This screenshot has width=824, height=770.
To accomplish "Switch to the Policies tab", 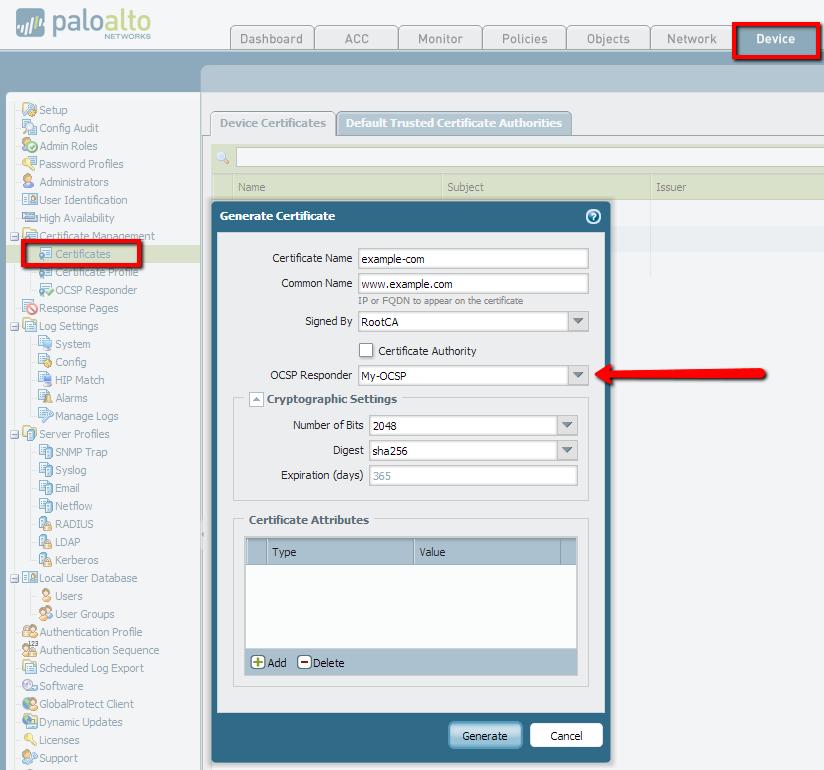I will tap(524, 38).
